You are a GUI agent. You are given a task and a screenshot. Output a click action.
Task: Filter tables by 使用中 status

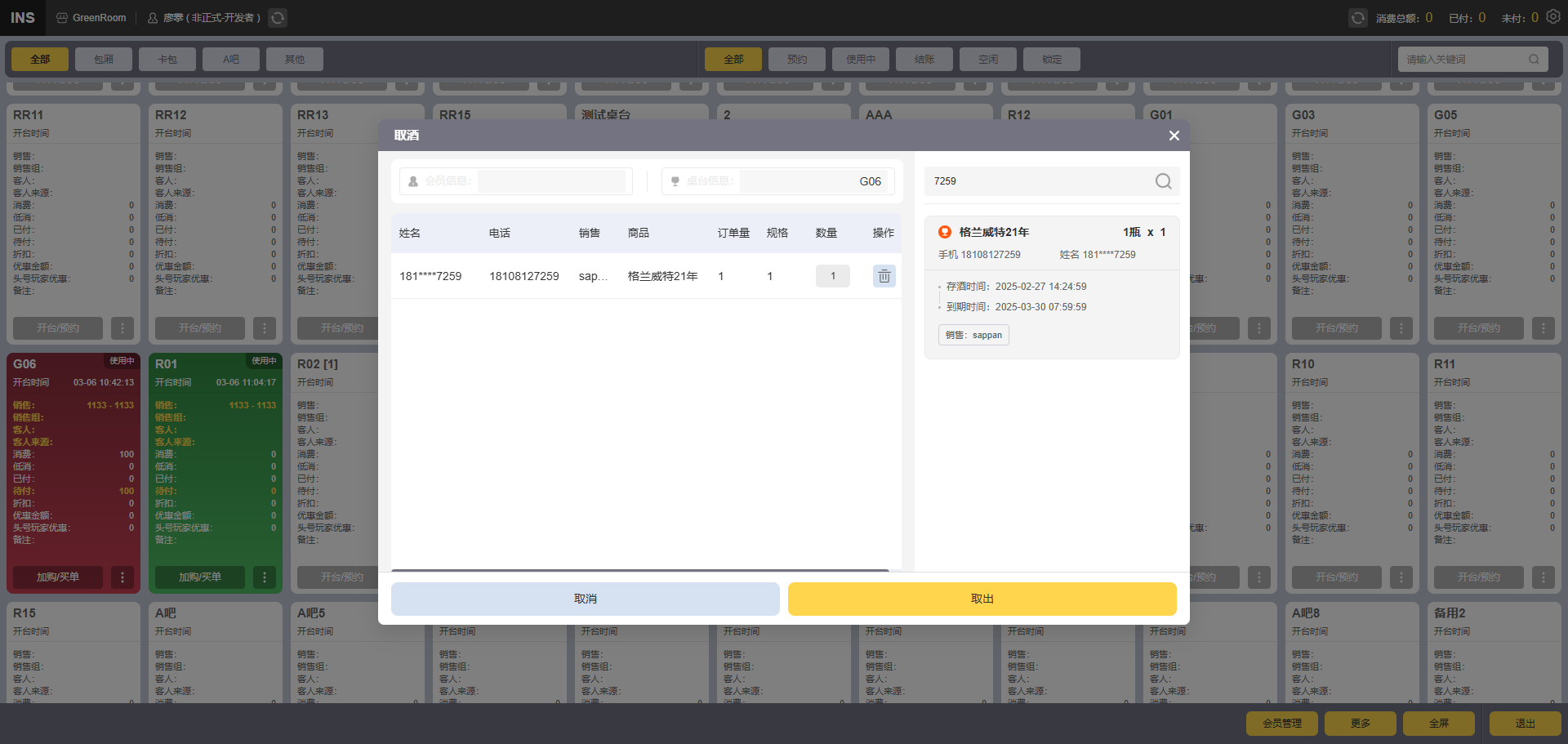coord(861,59)
